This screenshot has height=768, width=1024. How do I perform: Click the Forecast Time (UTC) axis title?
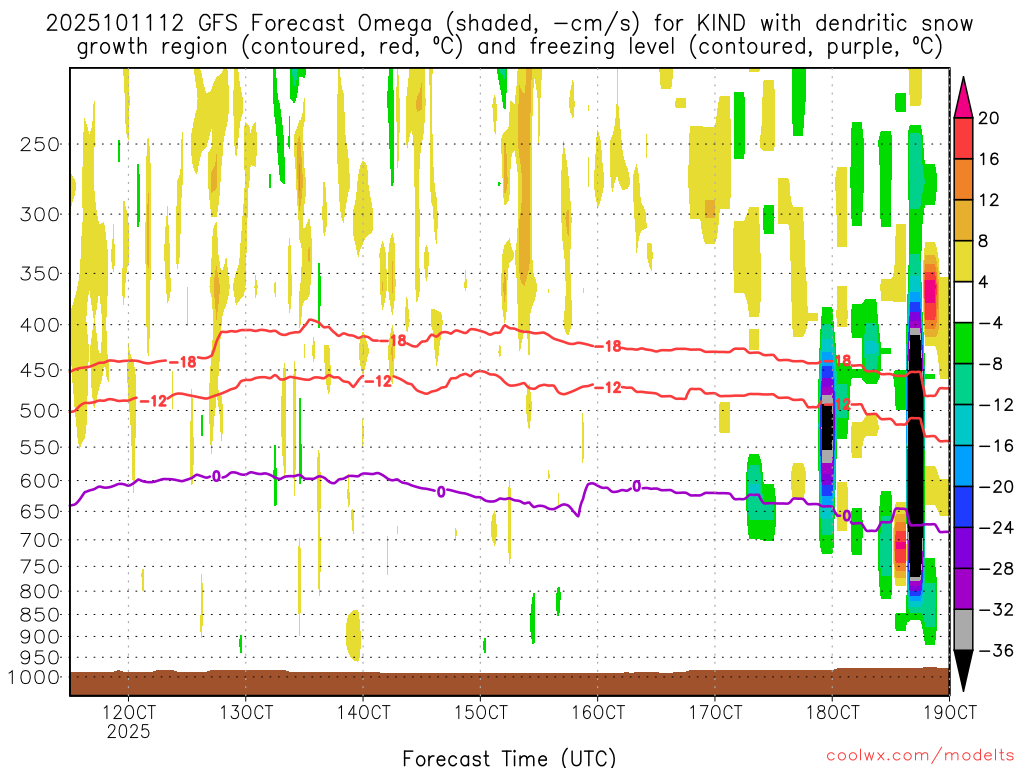coord(509,757)
